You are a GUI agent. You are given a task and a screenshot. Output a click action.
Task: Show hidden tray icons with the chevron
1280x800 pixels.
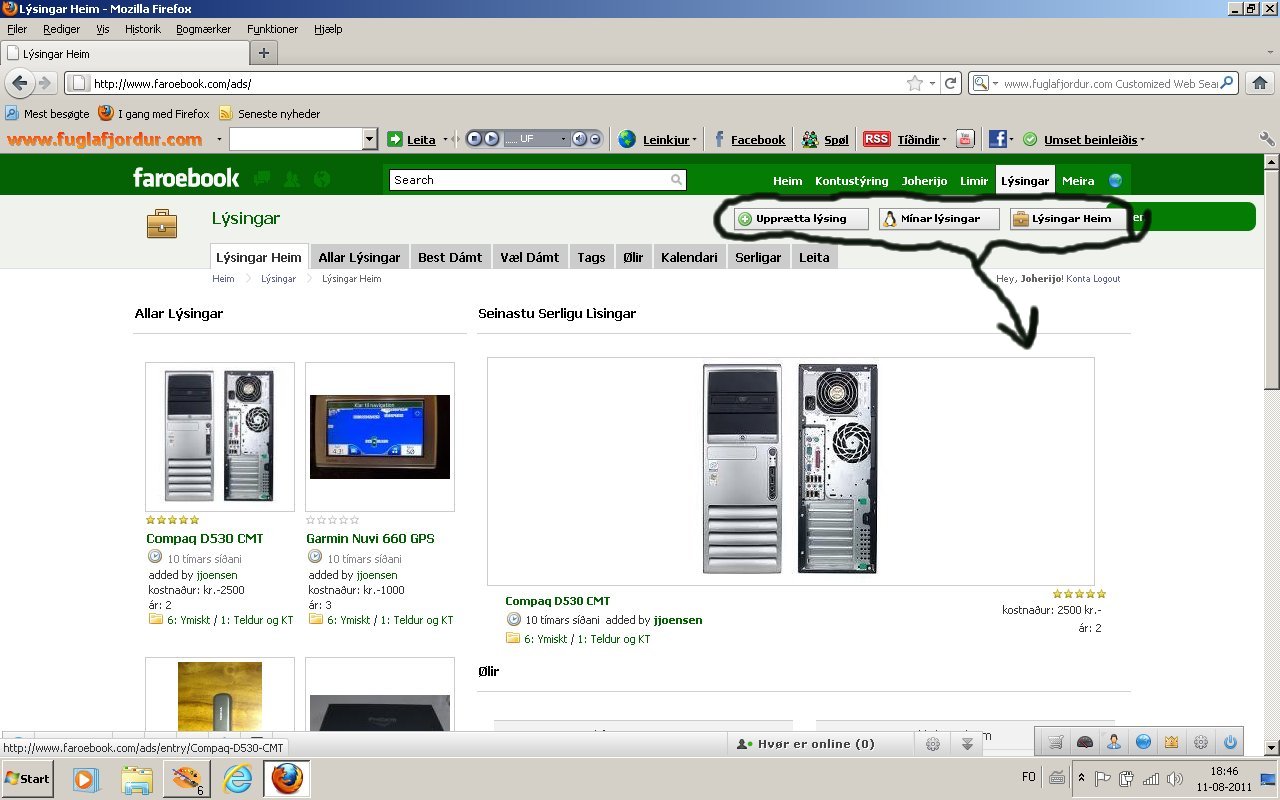click(x=1081, y=778)
